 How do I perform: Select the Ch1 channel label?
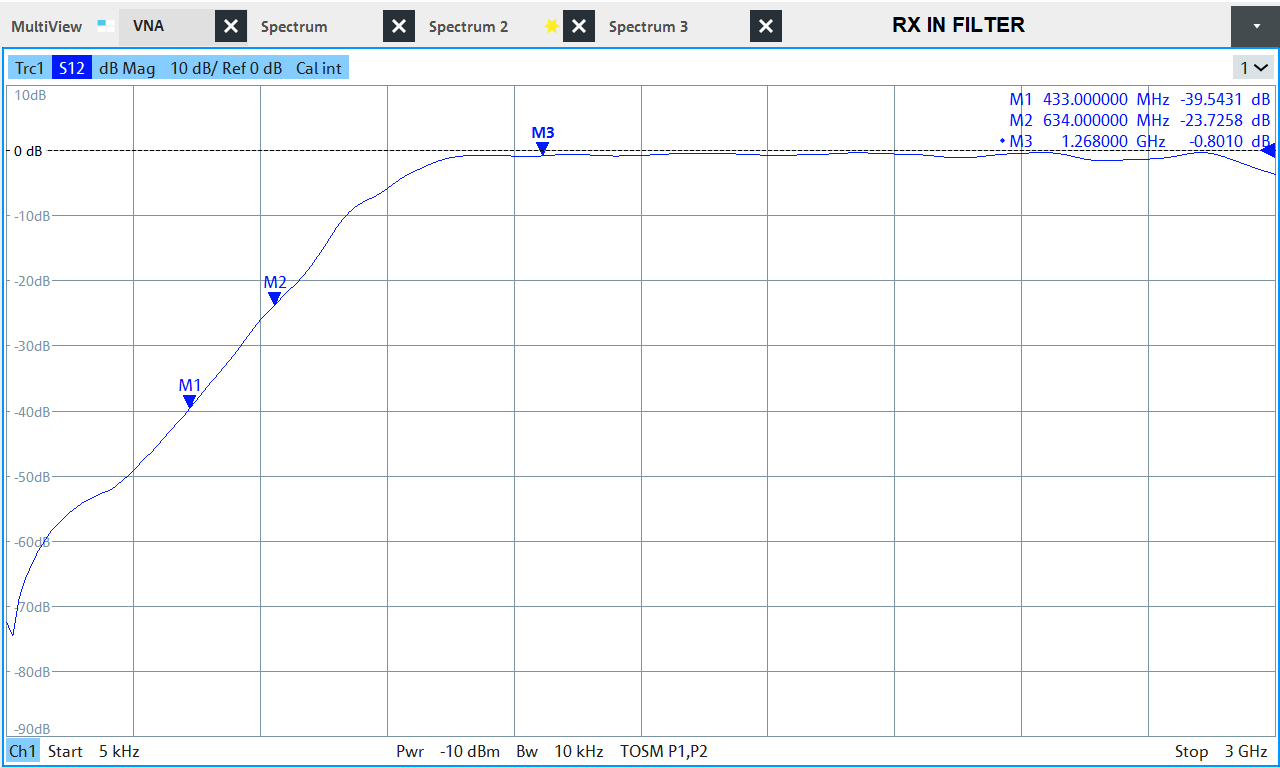click(x=22, y=751)
